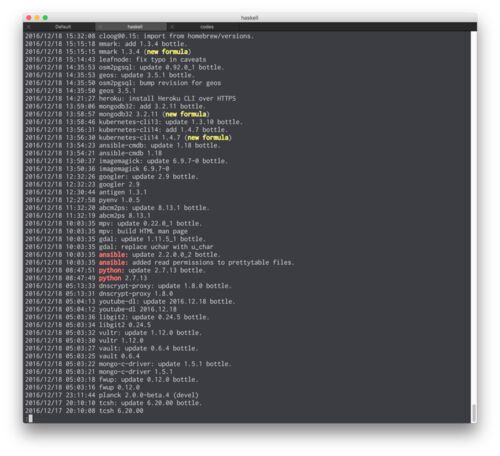
Task: Click timestamp '2016/12/17 23:11:44'
Action: click(x=60, y=395)
